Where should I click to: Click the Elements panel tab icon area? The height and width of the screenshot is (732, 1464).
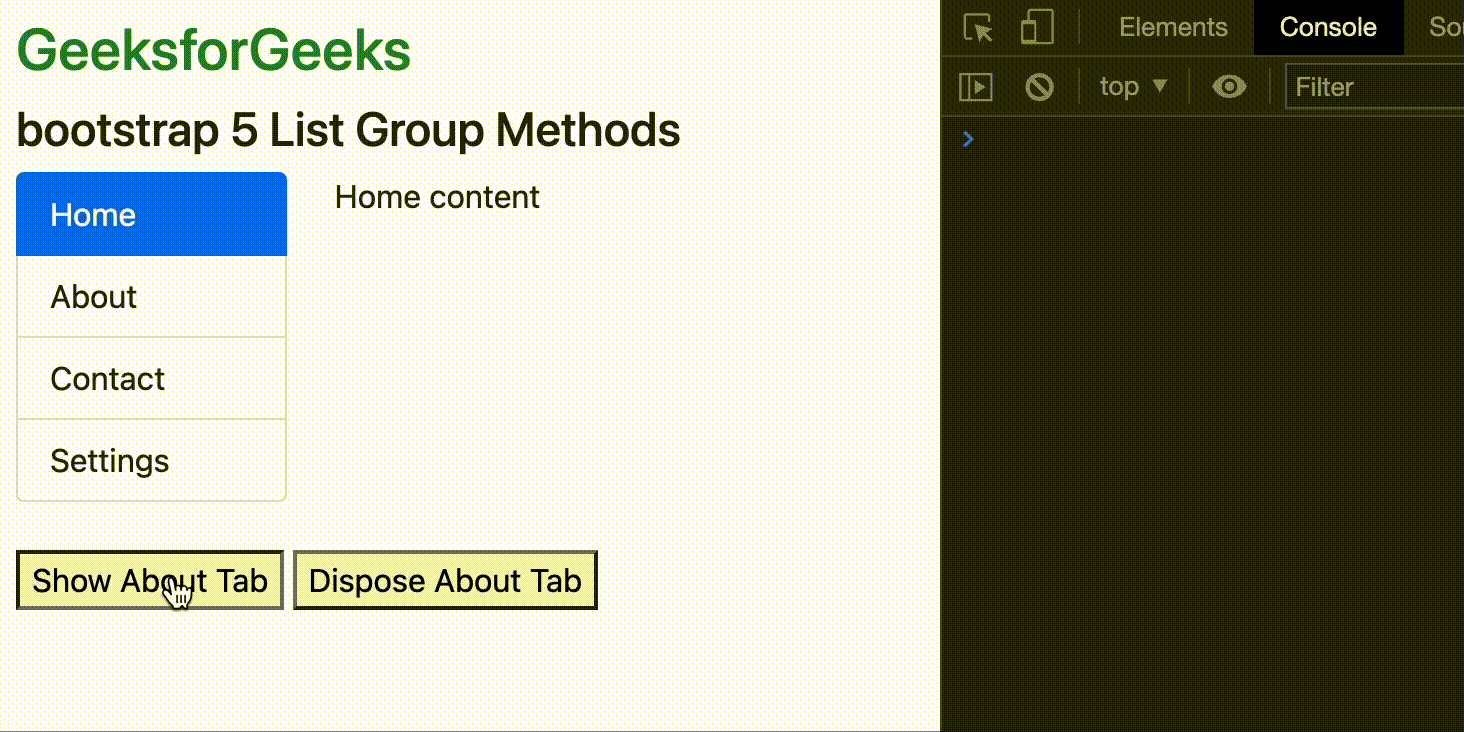point(1172,27)
